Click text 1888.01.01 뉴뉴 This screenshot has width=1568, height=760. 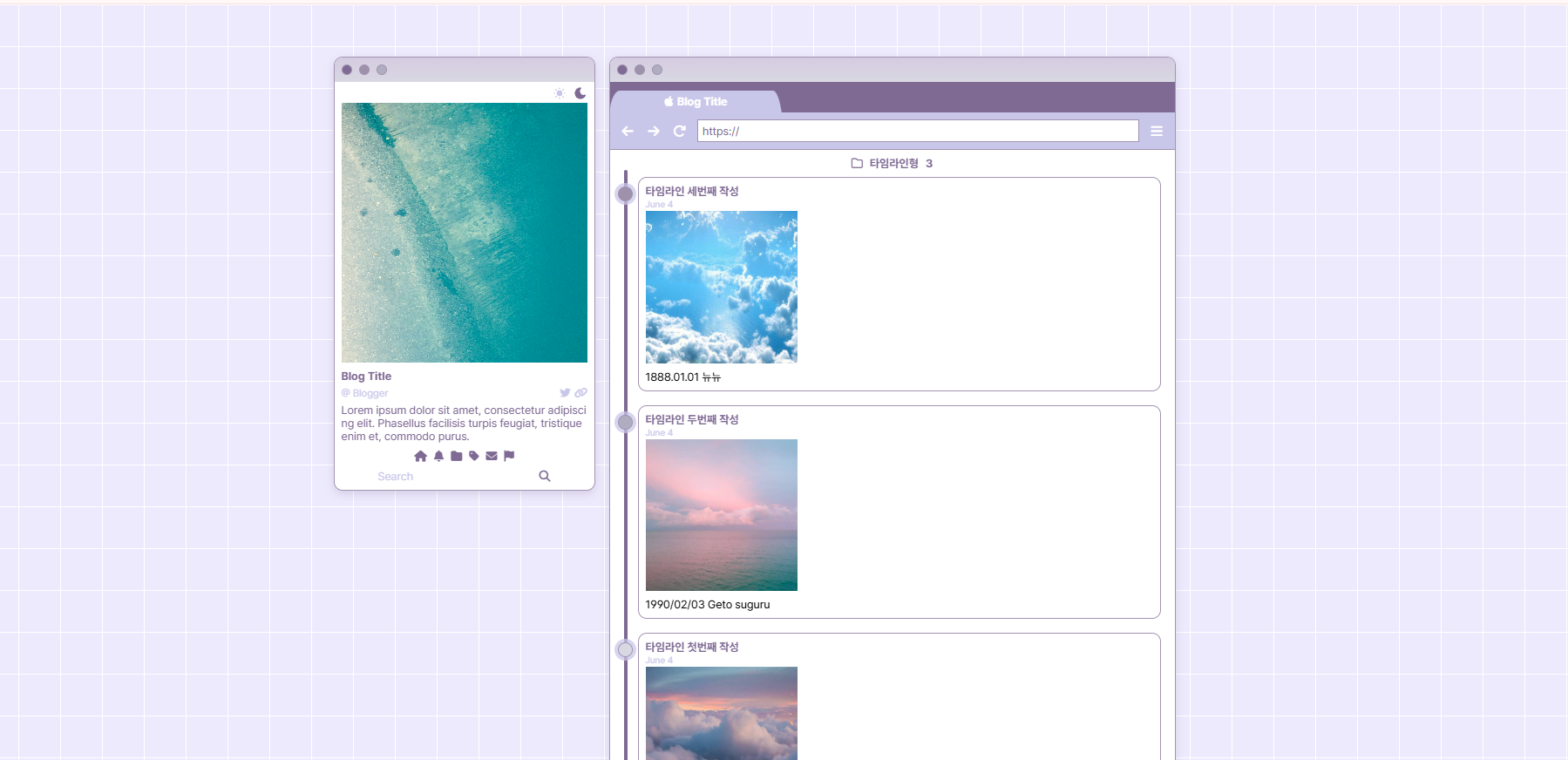pyautogui.click(x=683, y=377)
